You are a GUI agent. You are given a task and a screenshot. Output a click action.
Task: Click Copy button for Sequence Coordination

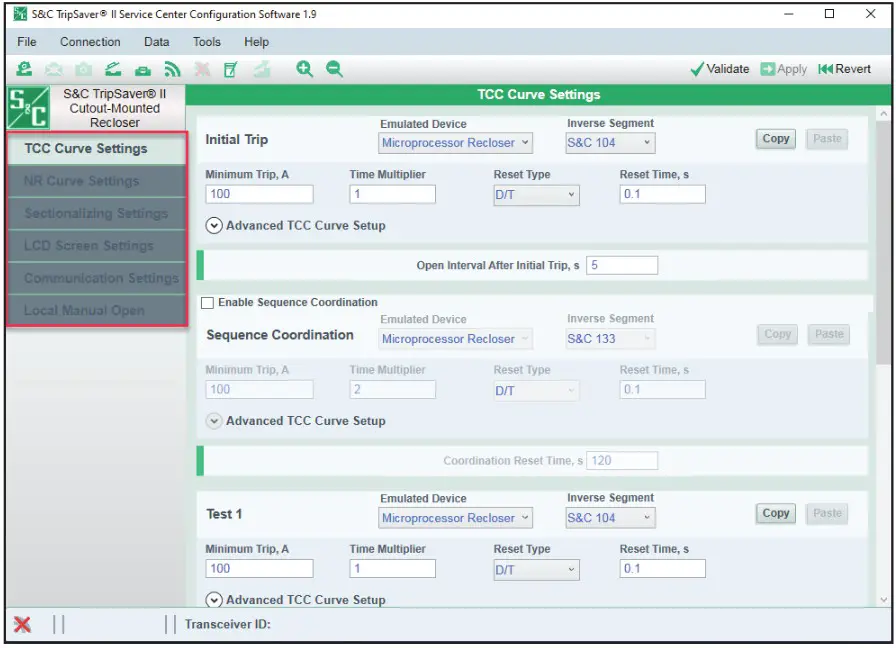[777, 334]
